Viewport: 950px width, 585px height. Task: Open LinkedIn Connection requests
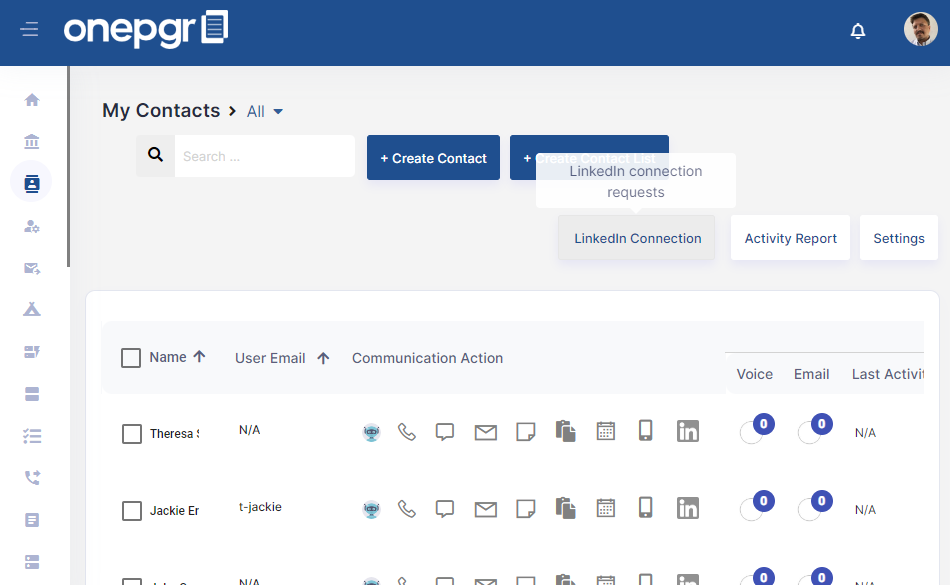636,238
